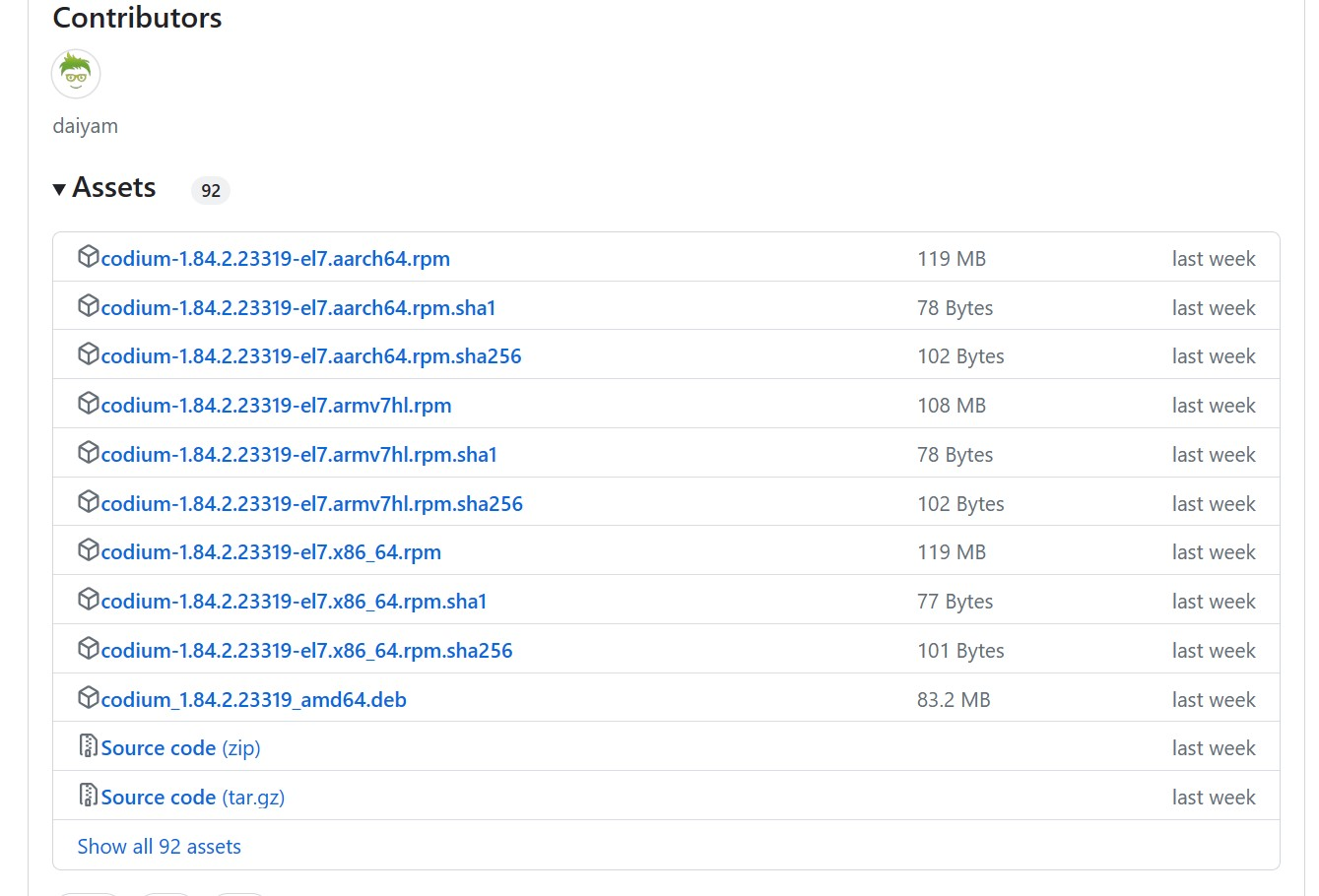Click last week date on Source code (tar.gz) row
Image resolution: width=1319 pixels, height=896 pixels.
1214,798
